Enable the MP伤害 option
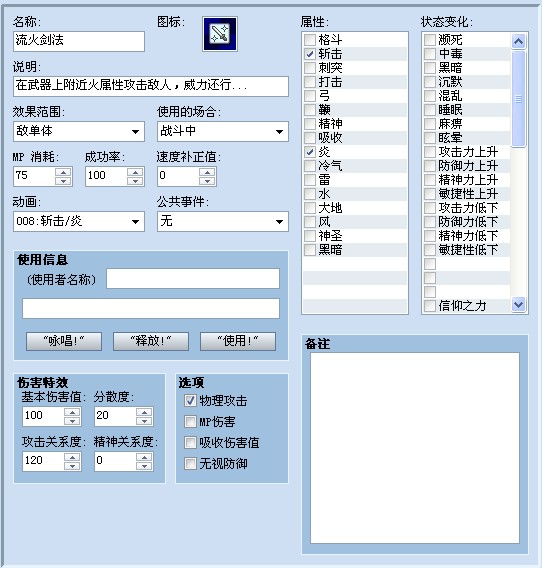This screenshot has height=568, width=542. click(190, 422)
